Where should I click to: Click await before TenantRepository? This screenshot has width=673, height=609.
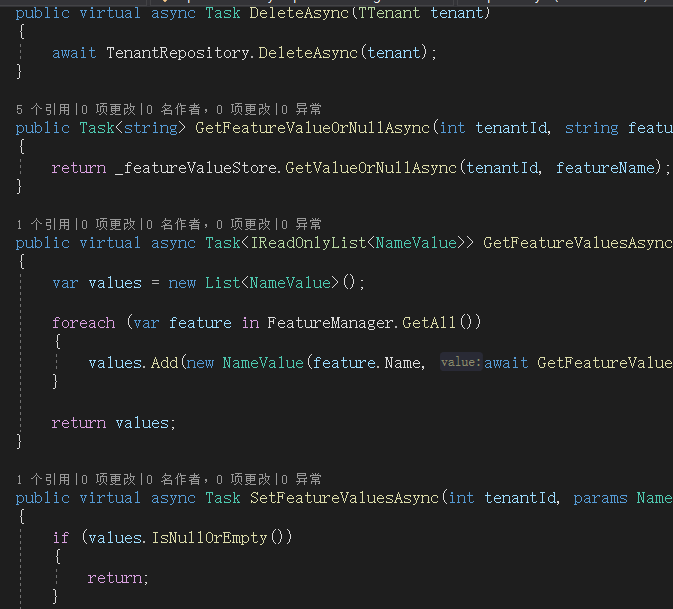tap(74, 53)
